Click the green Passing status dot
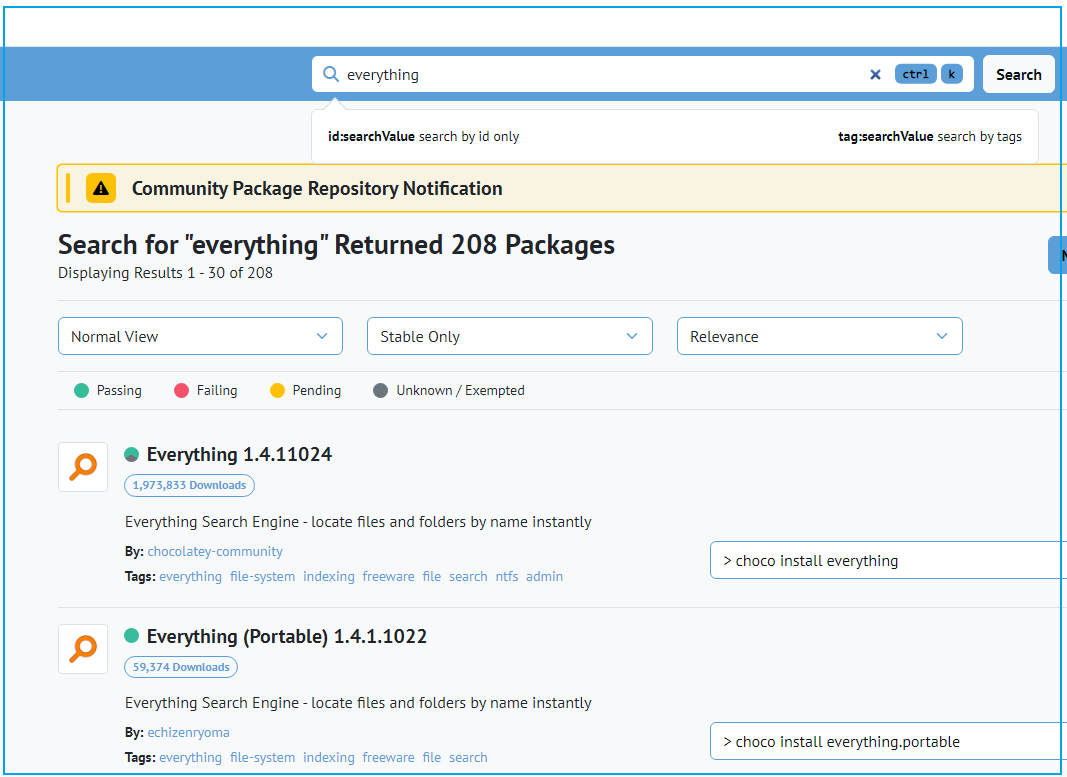 pos(82,391)
